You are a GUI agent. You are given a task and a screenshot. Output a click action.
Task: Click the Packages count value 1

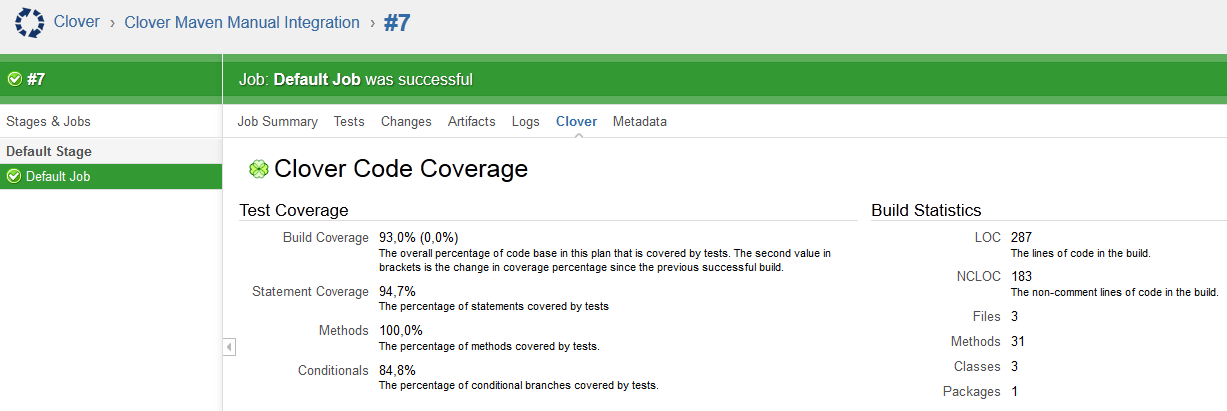[1015, 391]
